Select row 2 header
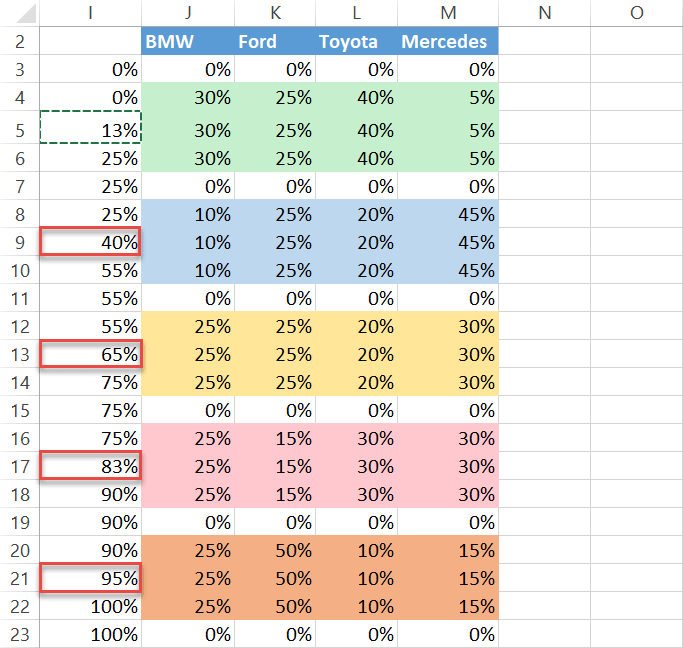Screen dimensions: 683x648 tap(20, 41)
